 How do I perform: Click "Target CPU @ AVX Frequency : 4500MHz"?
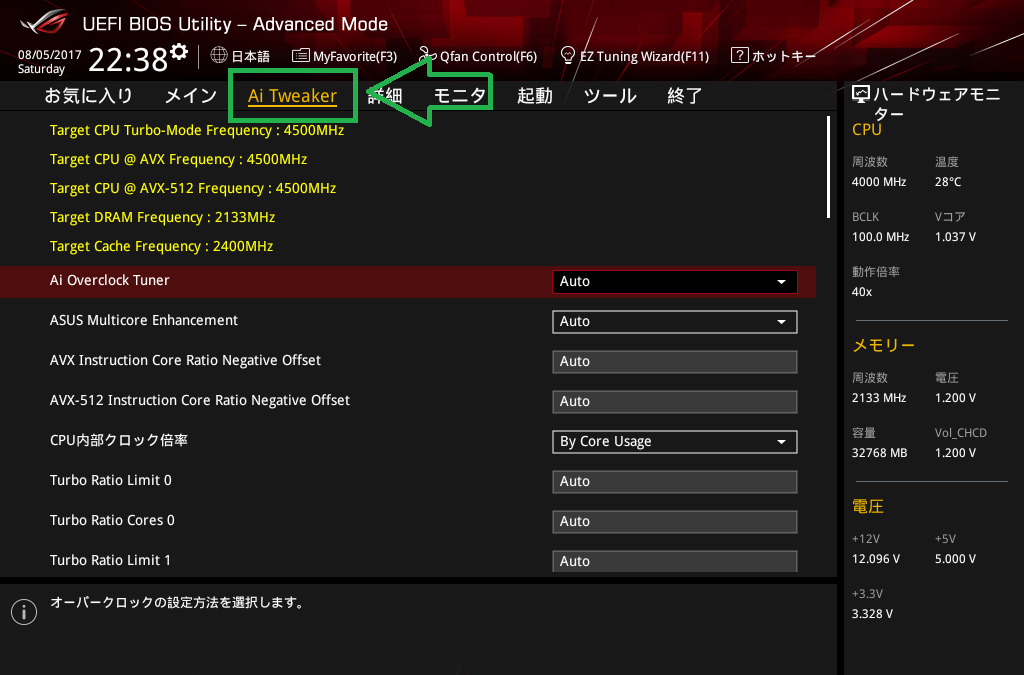178,159
